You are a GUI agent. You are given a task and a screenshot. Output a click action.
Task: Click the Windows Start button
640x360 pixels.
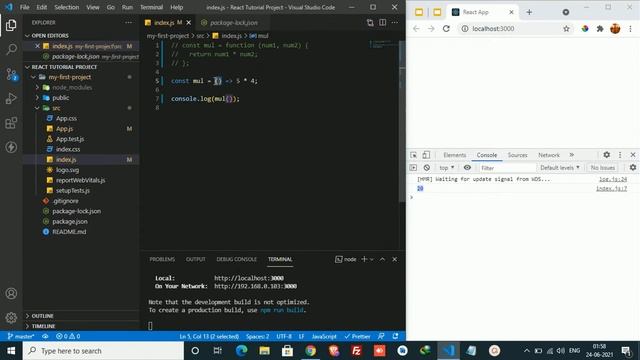11,351
